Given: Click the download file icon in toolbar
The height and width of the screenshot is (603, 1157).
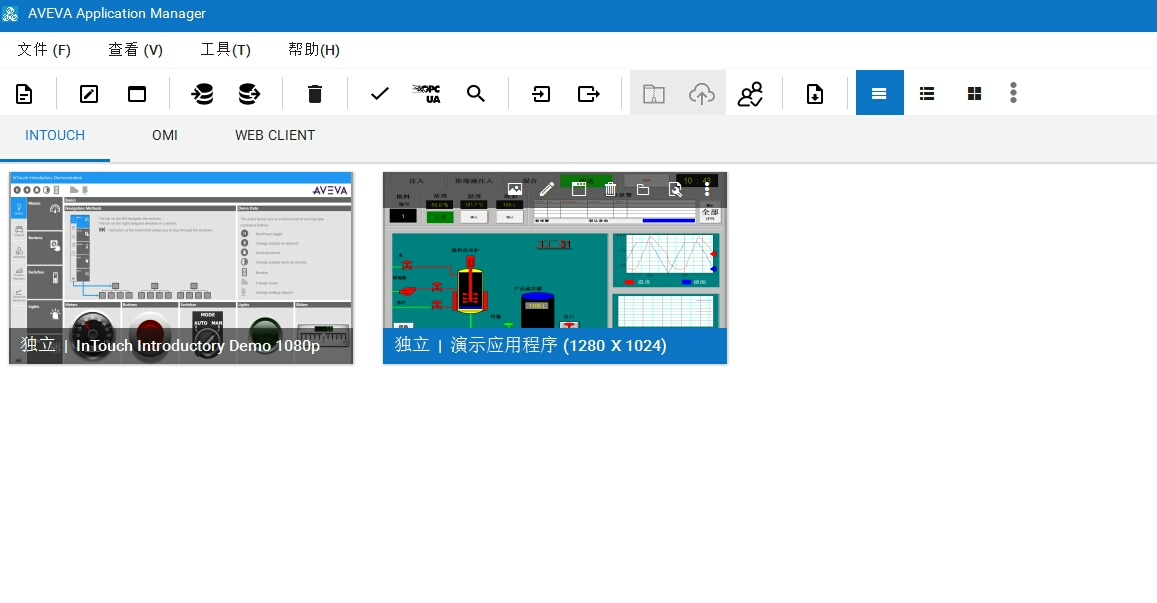Looking at the screenshot, I should (815, 94).
